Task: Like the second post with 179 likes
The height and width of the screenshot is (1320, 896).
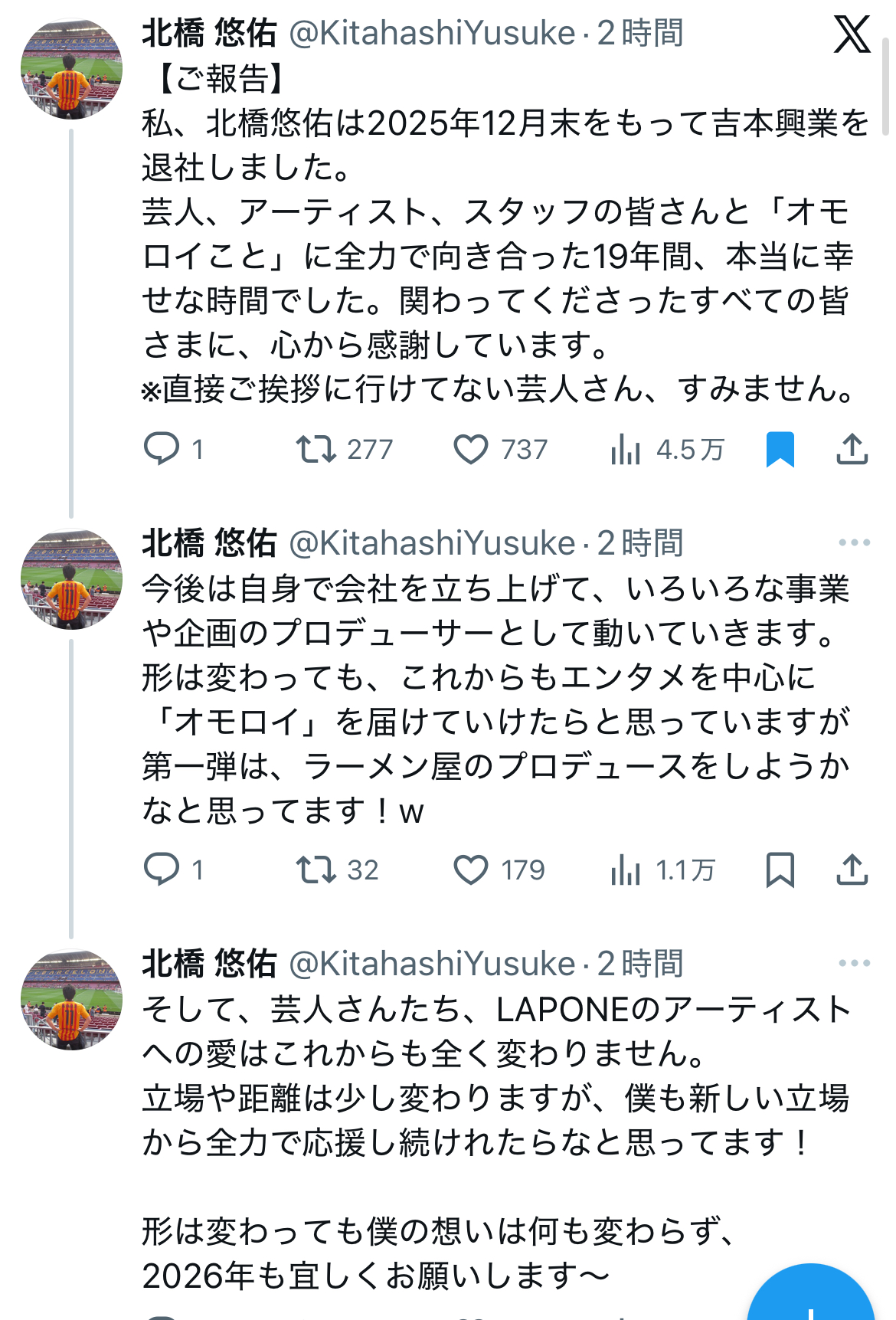Action: [471, 870]
